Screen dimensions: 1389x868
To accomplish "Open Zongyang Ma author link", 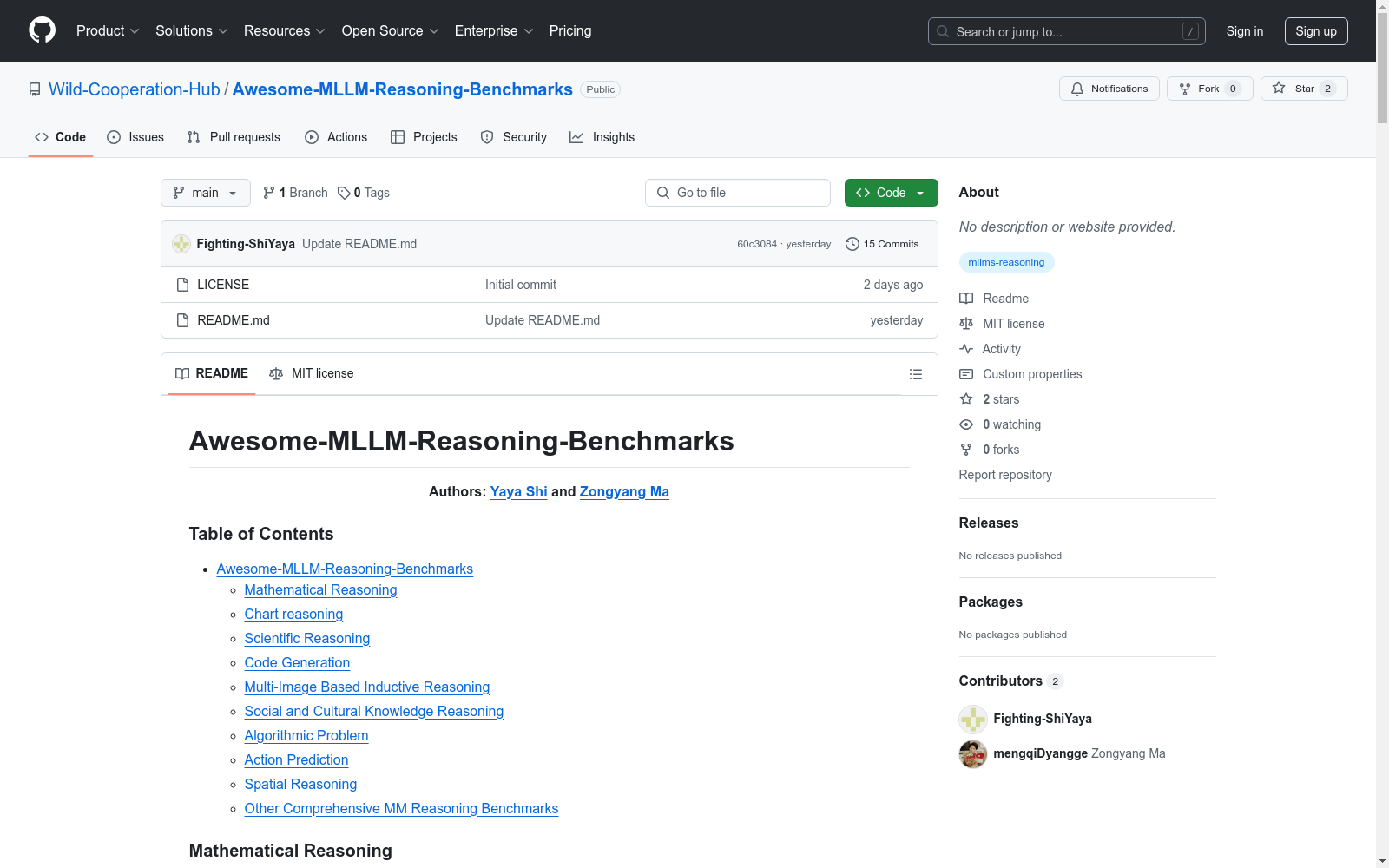I will tap(624, 491).
